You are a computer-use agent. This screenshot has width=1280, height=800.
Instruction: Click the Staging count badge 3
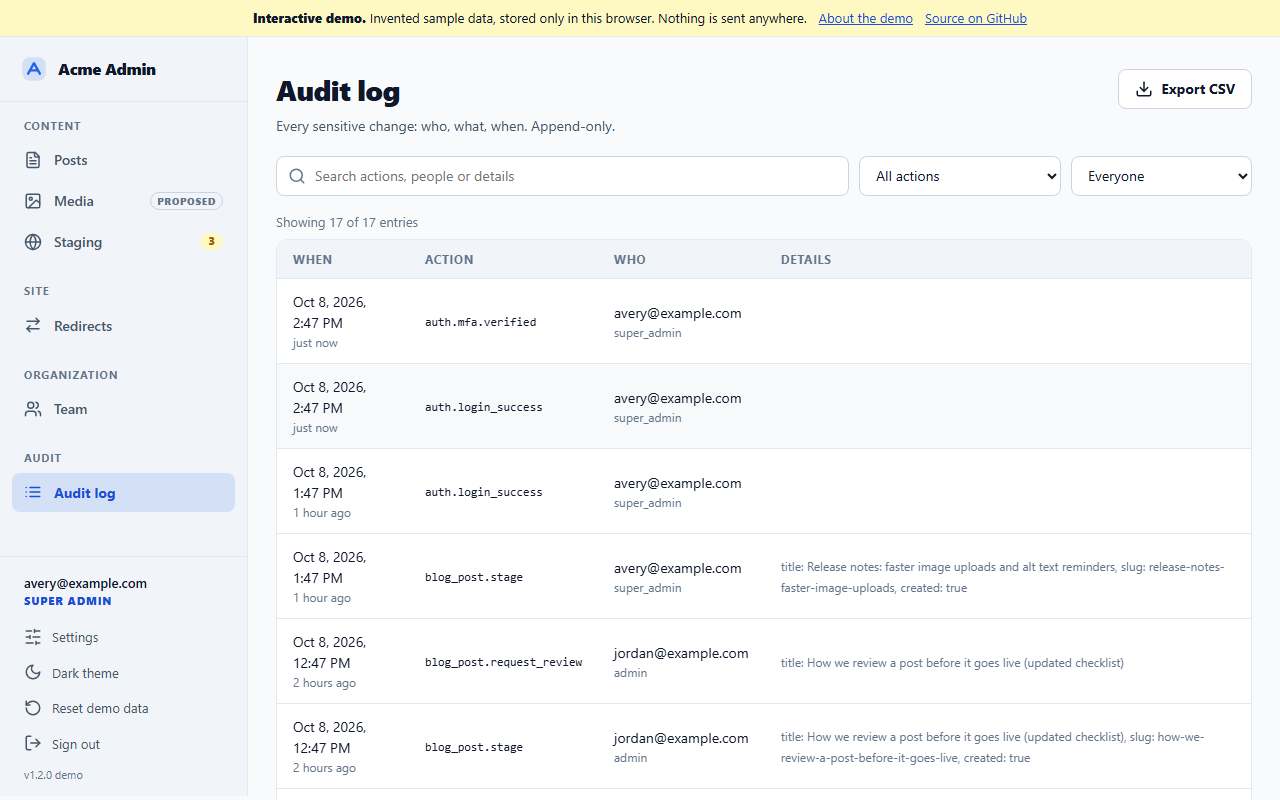pos(211,241)
